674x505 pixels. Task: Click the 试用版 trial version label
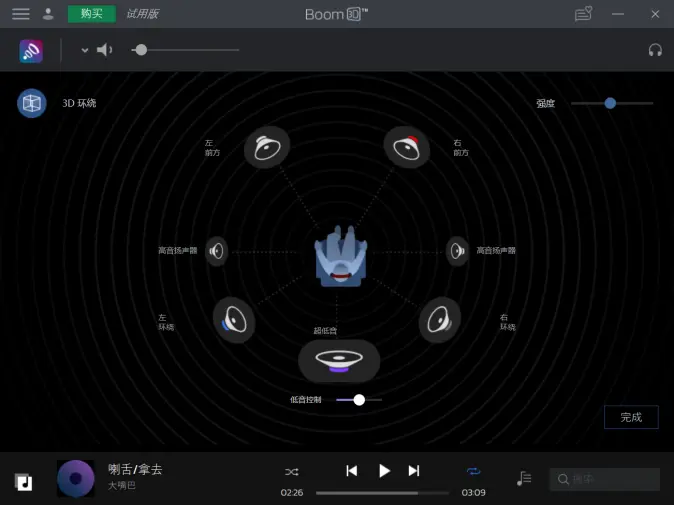coord(143,14)
